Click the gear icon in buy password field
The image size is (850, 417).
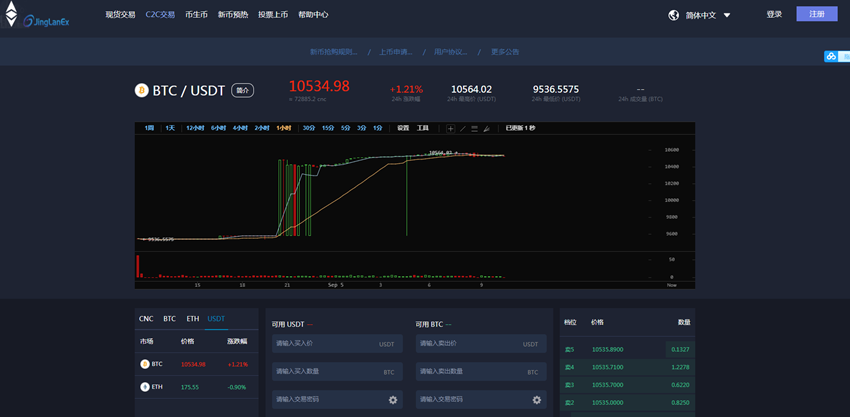pos(393,400)
